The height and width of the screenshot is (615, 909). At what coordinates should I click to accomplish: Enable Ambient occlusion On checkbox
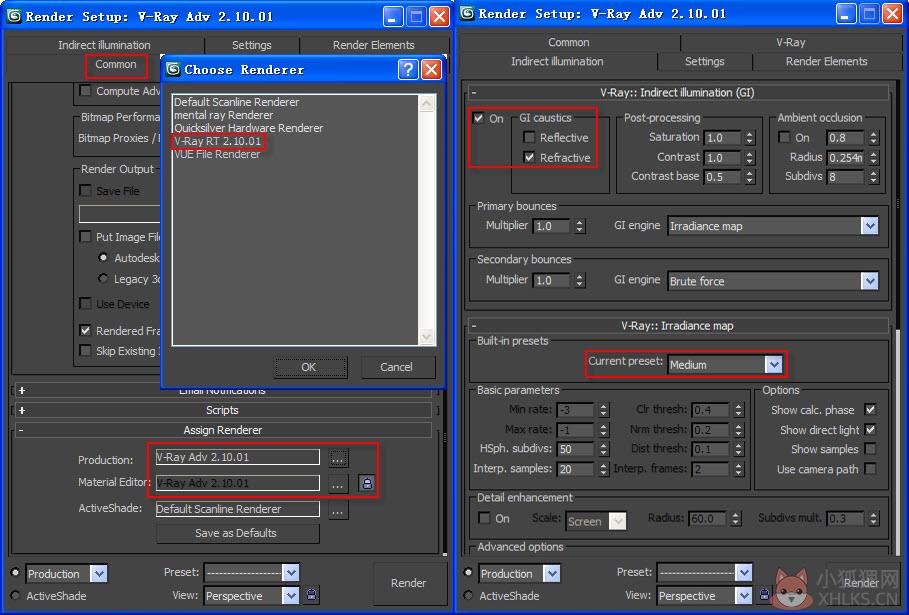[784, 137]
